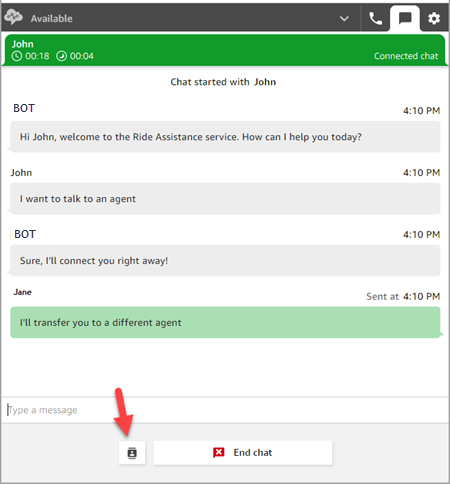Click the Available status label
The width and height of the screenshot is (450, 484).
(52, 19)
